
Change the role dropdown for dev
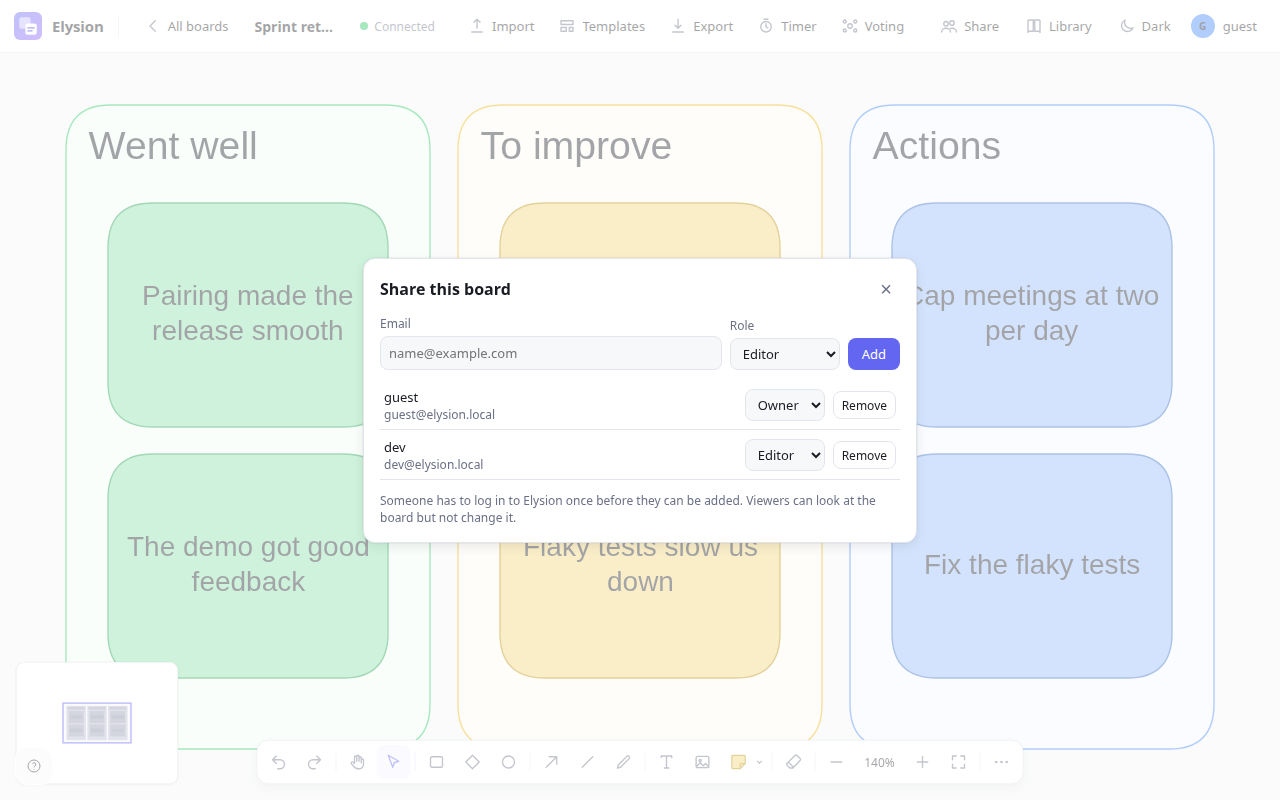tap(785, 455)
